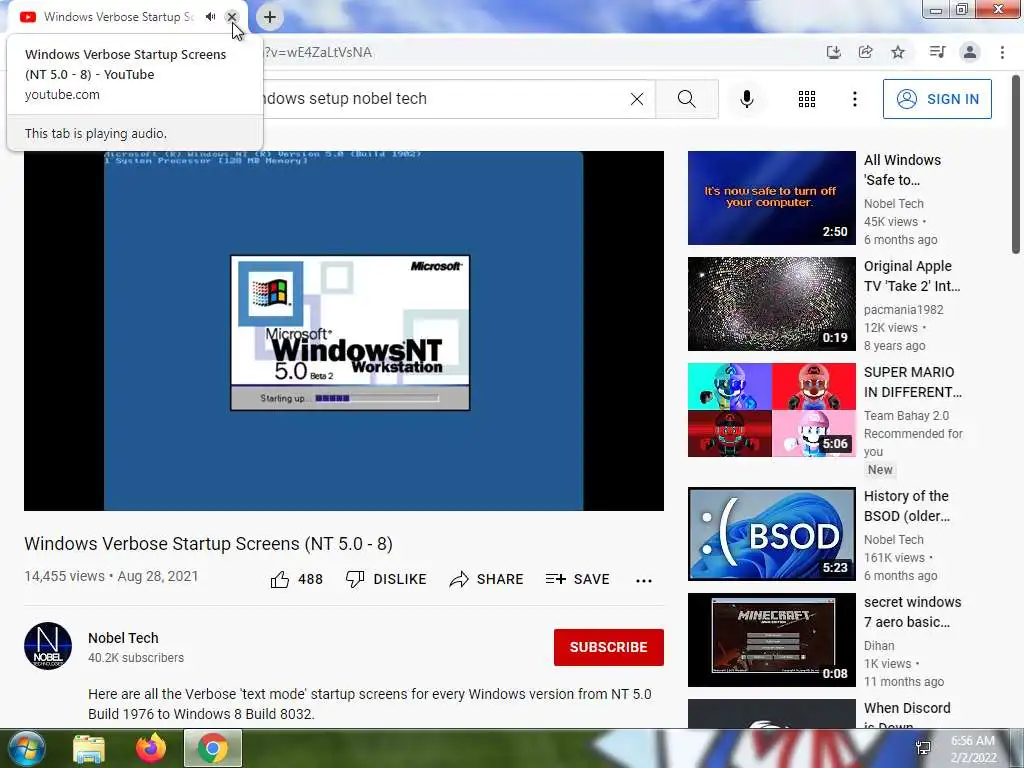The image size is (1024, 768).
Task: Click the install app icon in the address bar
Action: click(833, 52)
